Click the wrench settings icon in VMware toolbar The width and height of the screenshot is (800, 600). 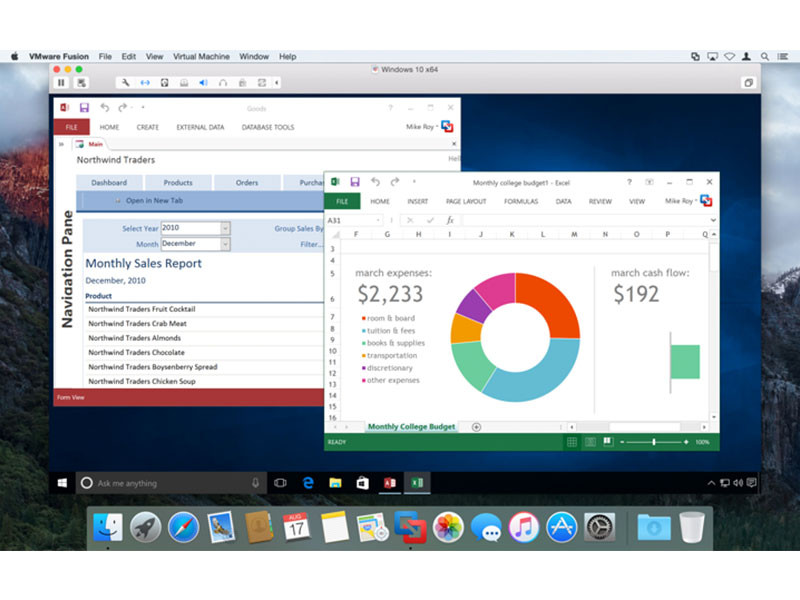(126, 83)
